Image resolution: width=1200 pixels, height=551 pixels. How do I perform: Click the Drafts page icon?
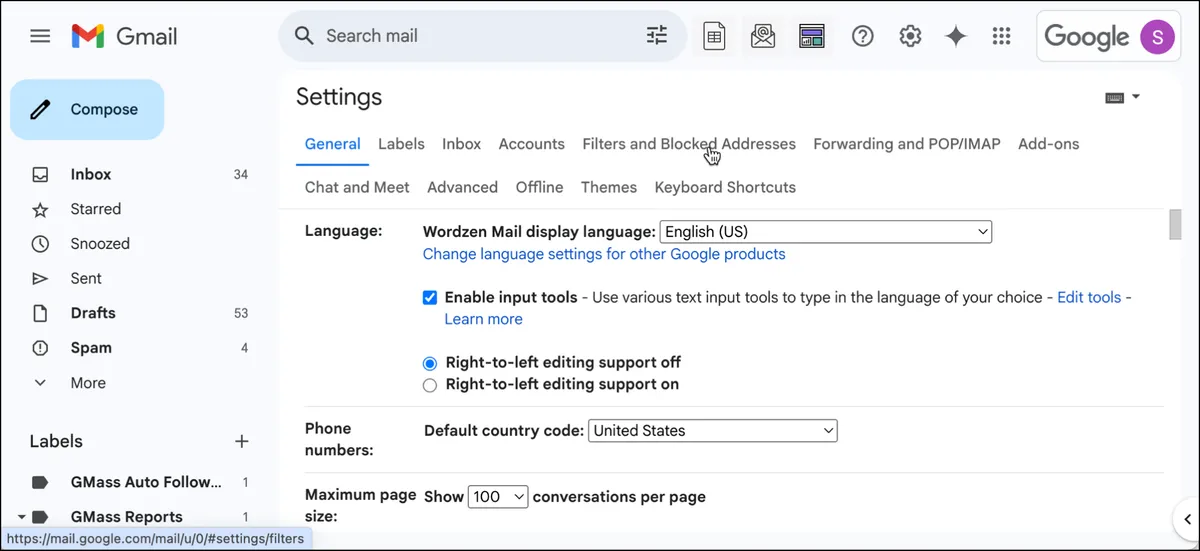(x=40, y=313)
